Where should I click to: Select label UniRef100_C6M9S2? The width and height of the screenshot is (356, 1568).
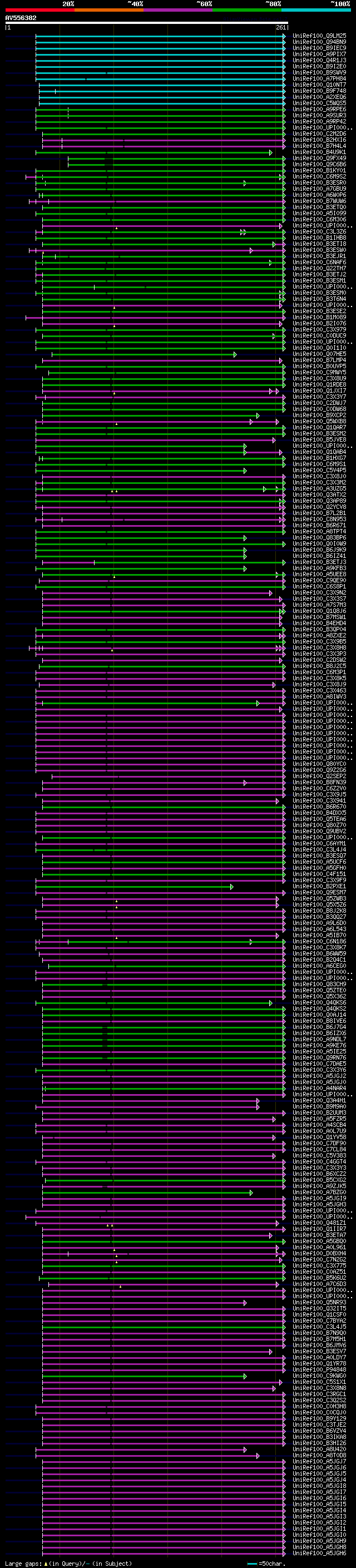point(319,176)
